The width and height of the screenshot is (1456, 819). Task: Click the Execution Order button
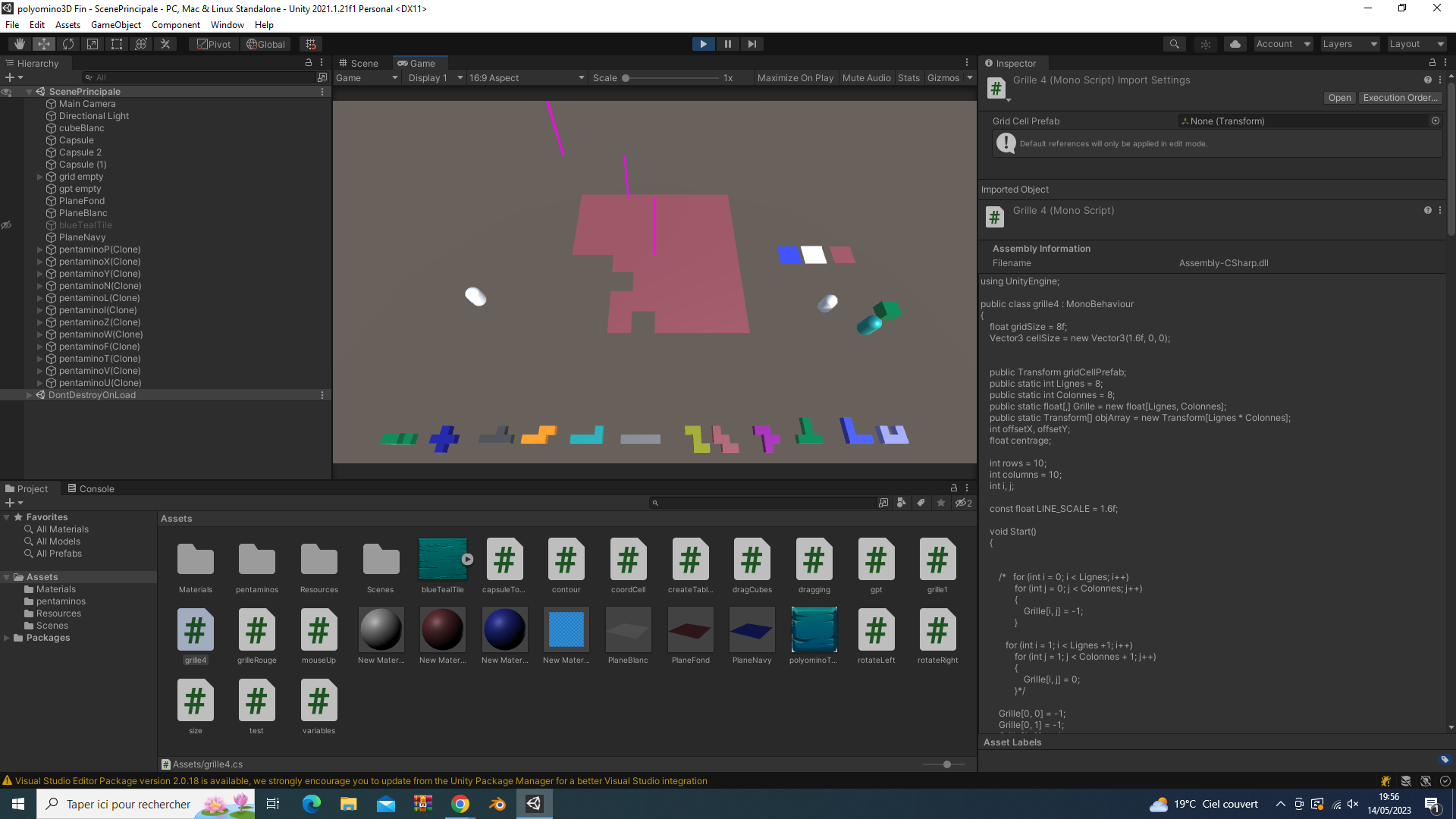coord(1399,98)
